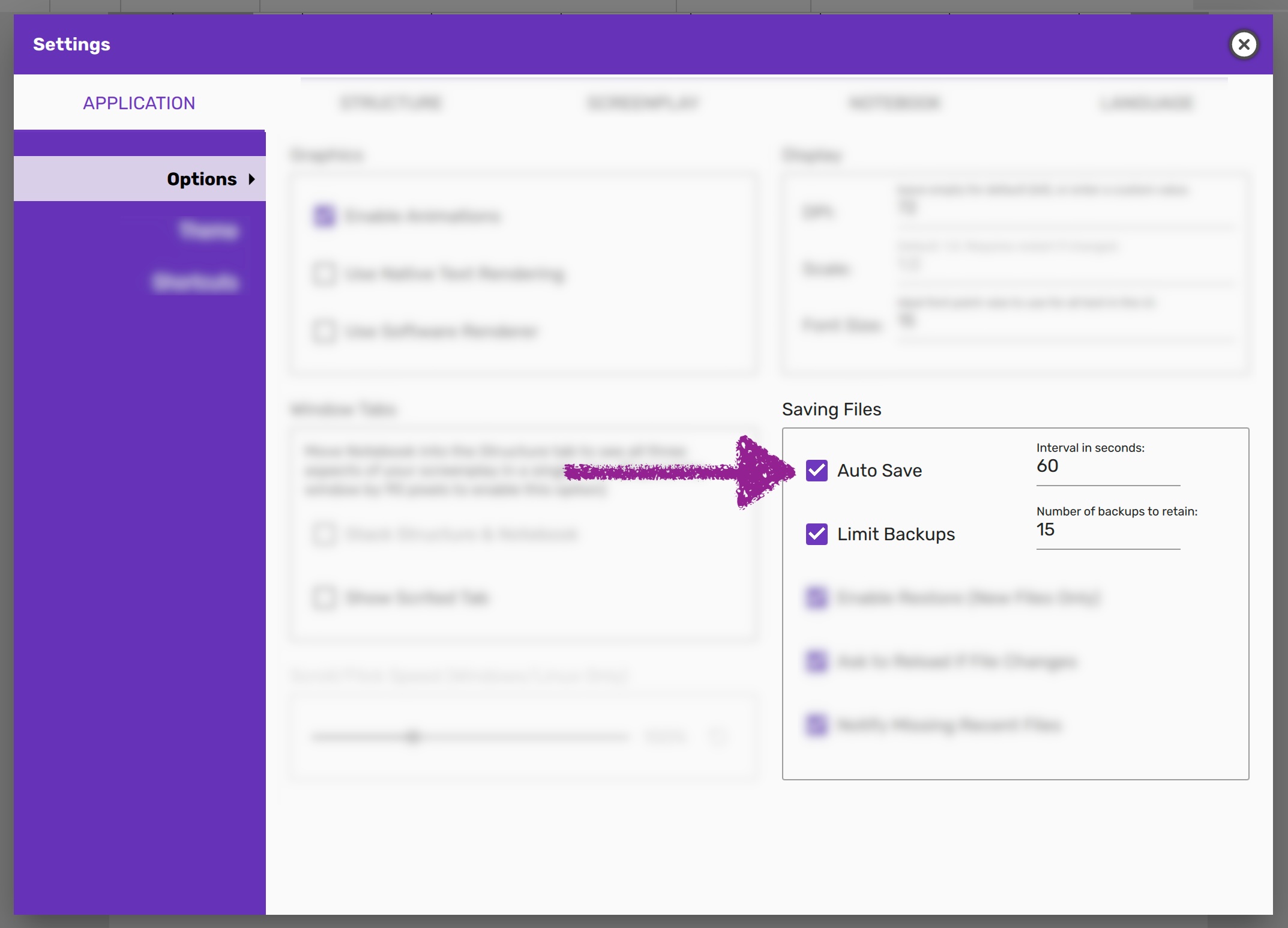Toggle Enable Restore (New Files Only)

click(816, 597)
